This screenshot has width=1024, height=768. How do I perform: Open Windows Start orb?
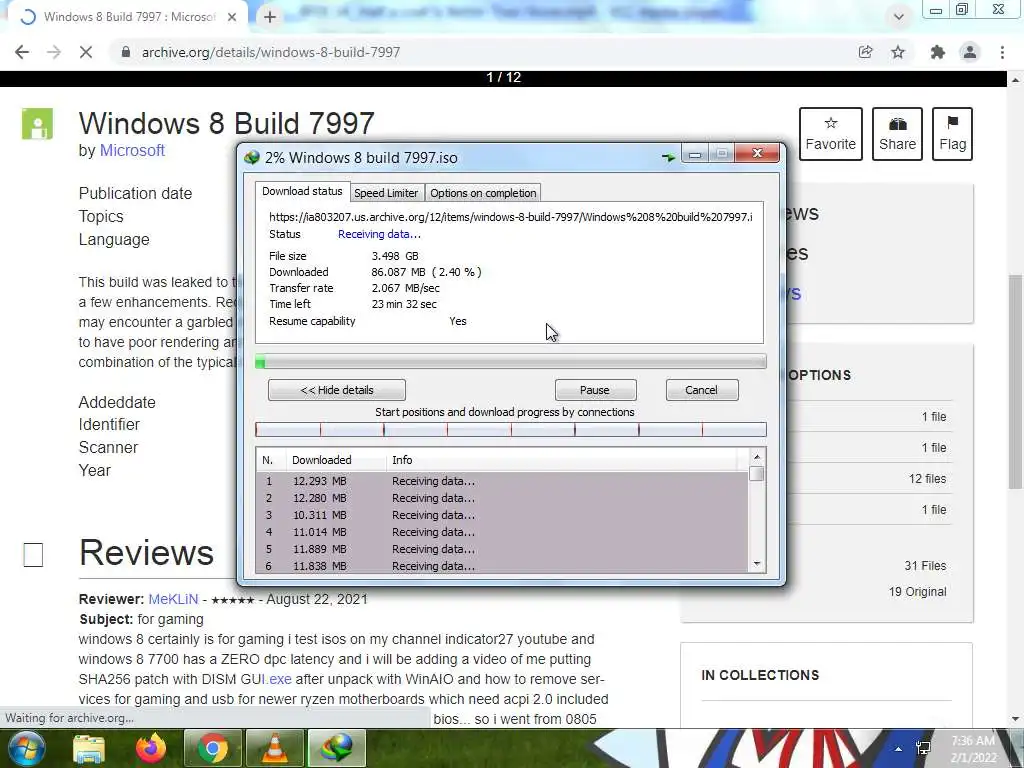coord(26,748)
